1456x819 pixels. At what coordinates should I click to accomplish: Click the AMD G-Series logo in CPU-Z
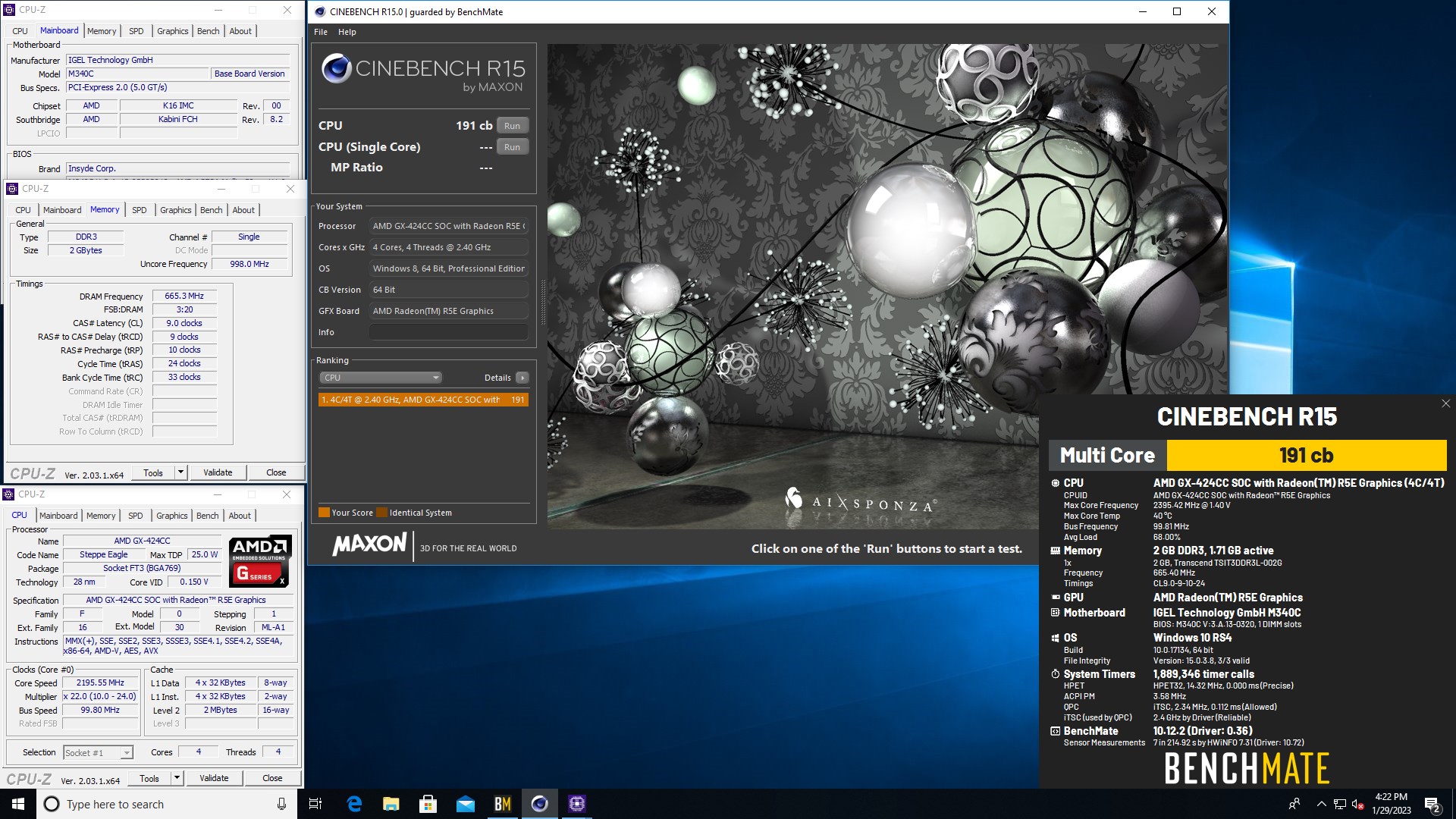coord(260,560)
